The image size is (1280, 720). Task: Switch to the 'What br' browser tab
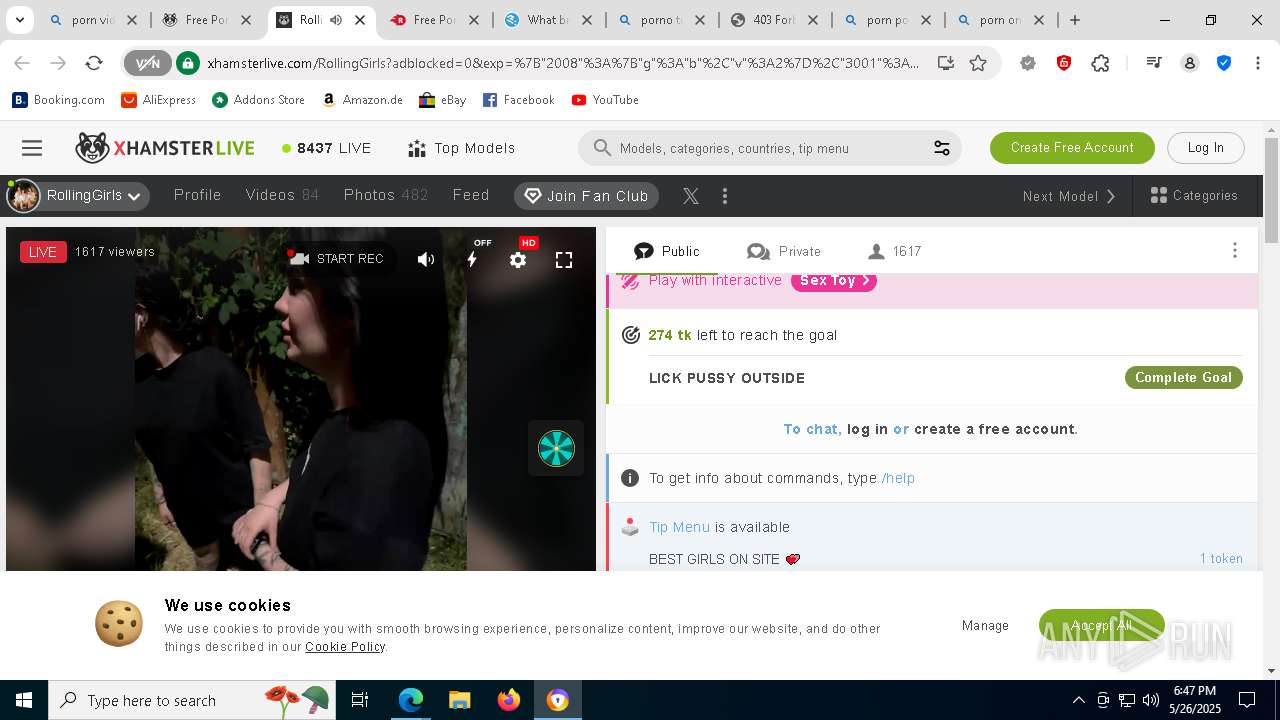point(549,20)
